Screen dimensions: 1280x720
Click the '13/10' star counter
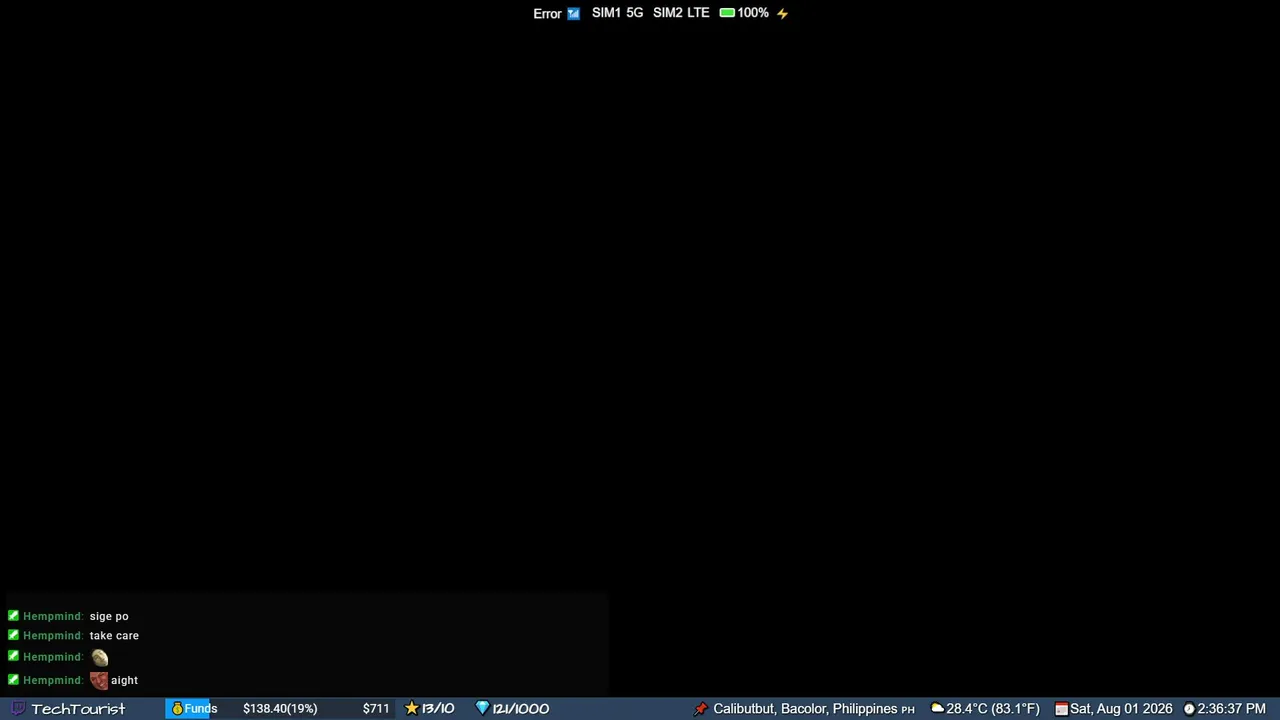tap(438, 709)
